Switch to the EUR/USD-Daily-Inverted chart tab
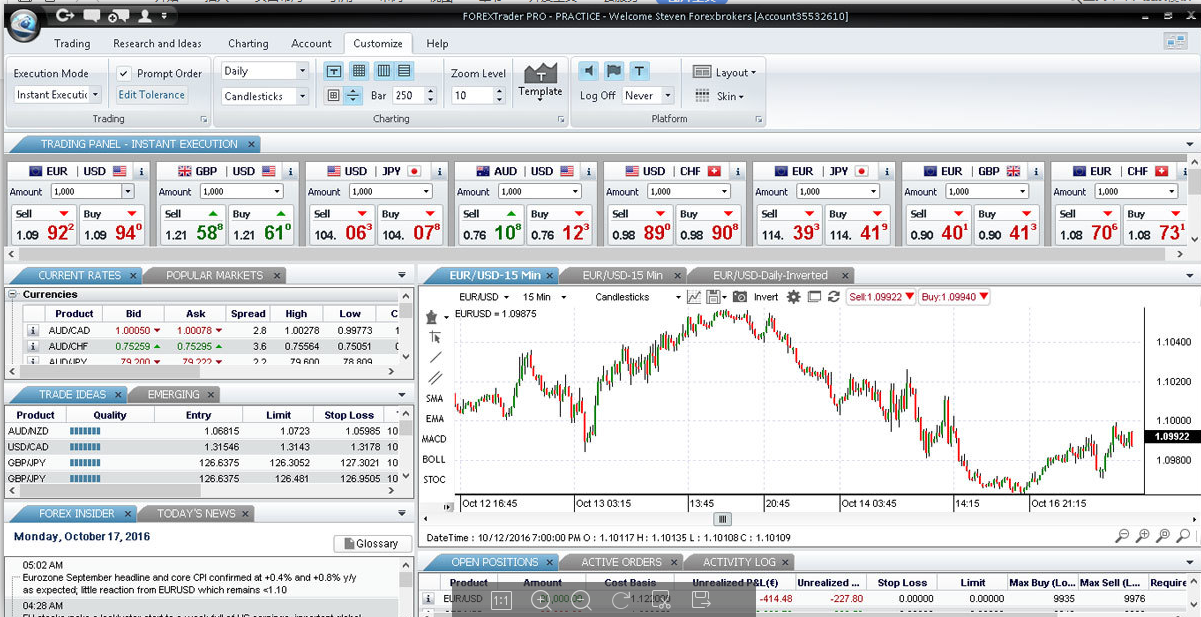The height and width of the screenshot is (617, 1201). pyautogui.click(x=770, y=275)
